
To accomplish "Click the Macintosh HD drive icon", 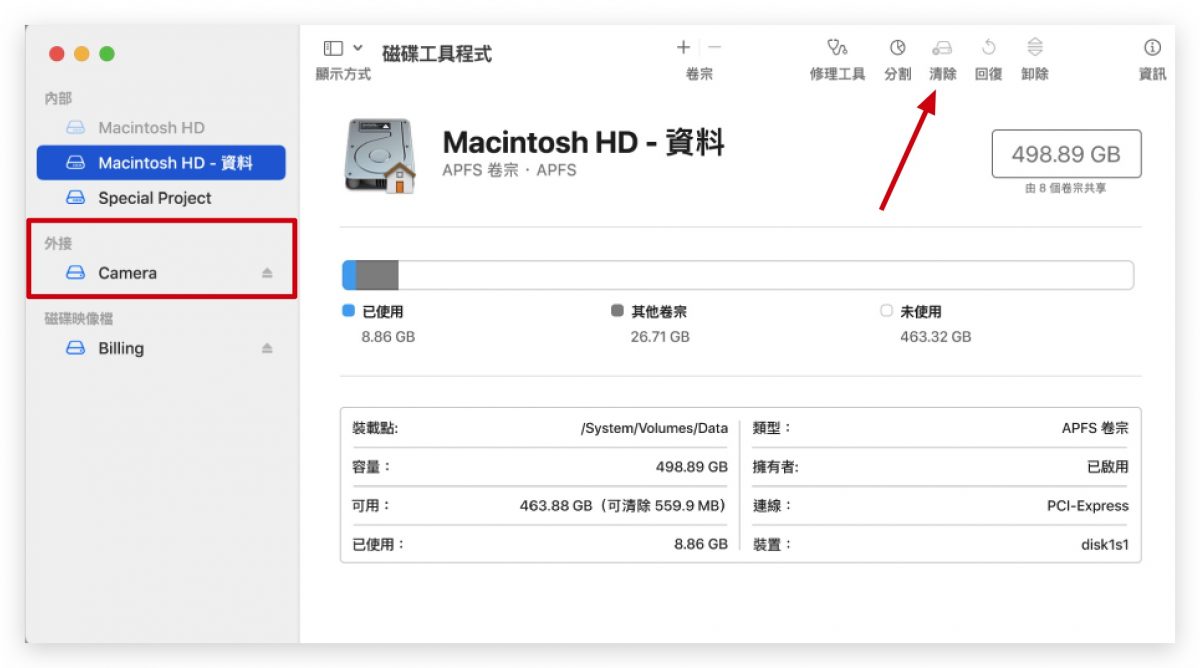I will (76, 128).
